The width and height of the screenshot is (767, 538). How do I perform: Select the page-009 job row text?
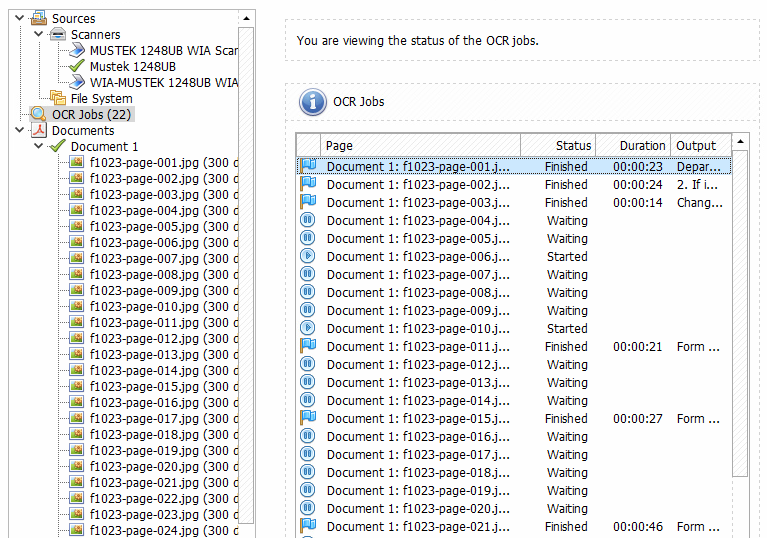418,311
